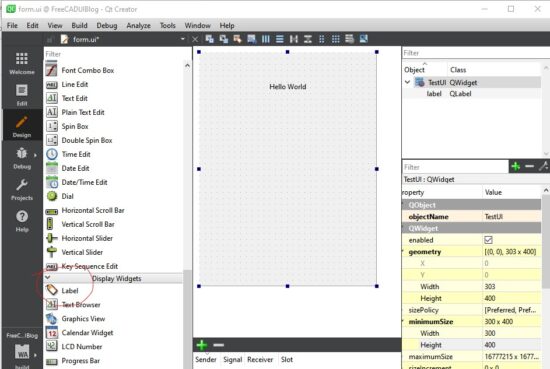Pick the Calendar Widget item

87,333
